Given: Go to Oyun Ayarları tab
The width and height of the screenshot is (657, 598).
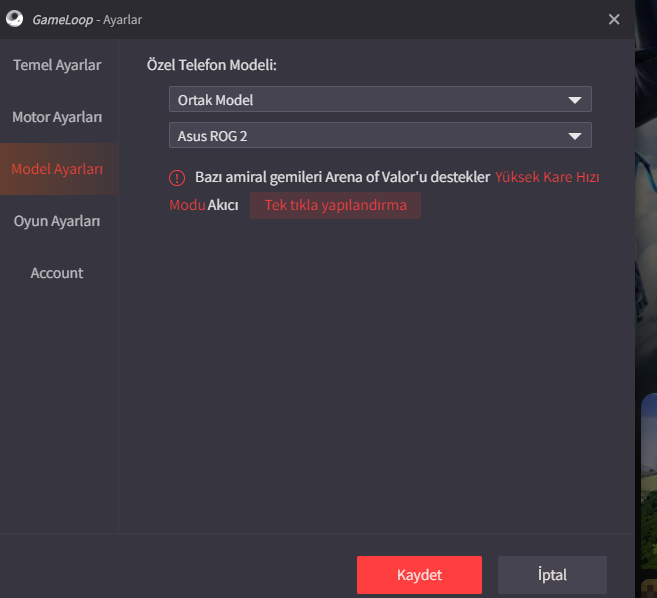Looking at the screenshot, I should (57, 221).
